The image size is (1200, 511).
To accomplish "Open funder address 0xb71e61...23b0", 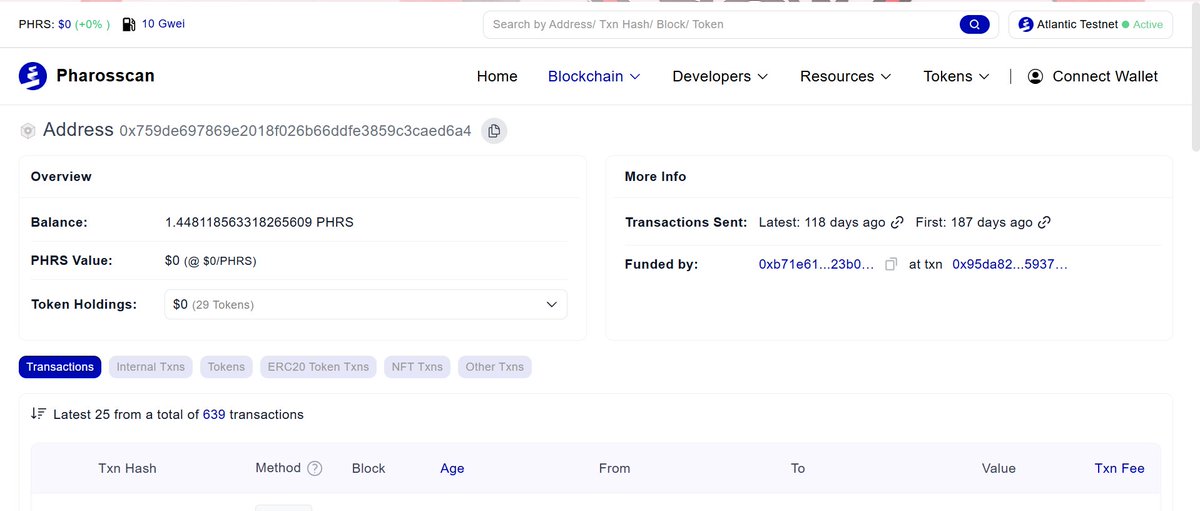I will tap(815, 265).
